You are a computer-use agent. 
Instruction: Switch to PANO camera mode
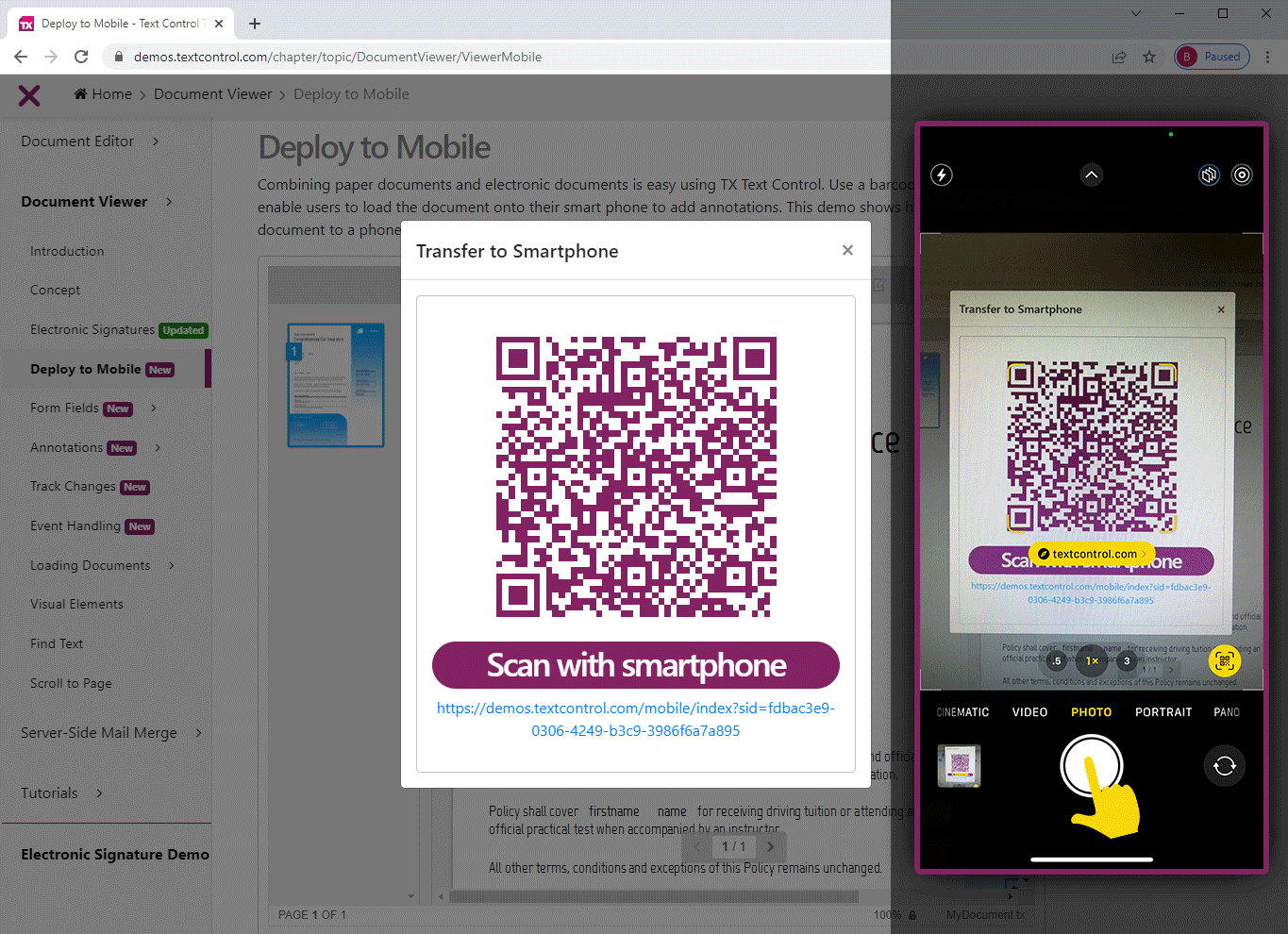[x=1227, y=712]
